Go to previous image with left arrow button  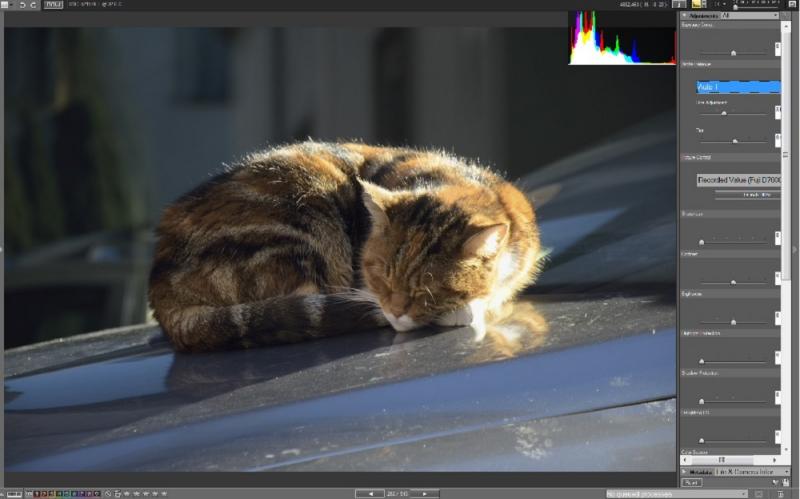click(x=370, y=494)
